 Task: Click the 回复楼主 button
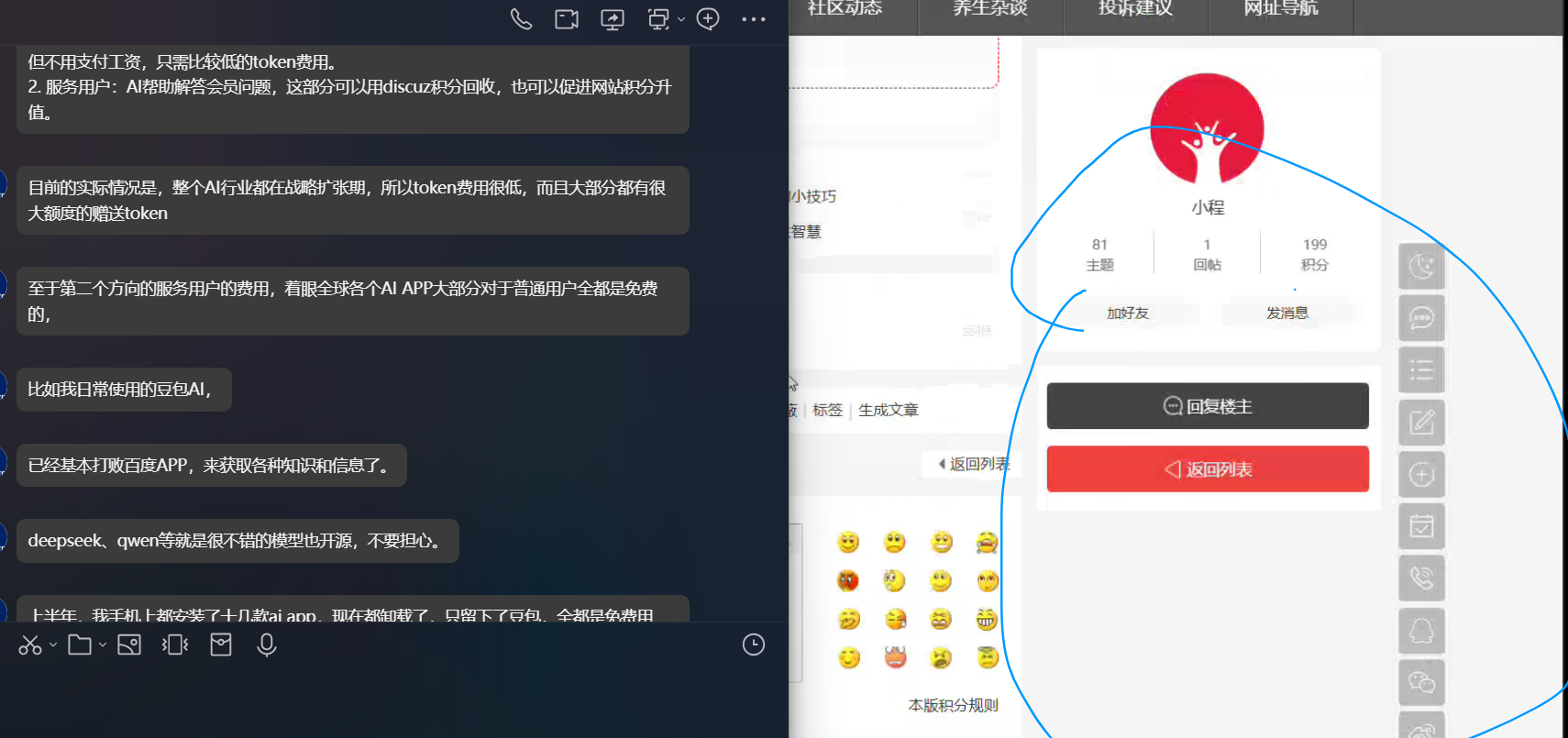point(1208,406)
